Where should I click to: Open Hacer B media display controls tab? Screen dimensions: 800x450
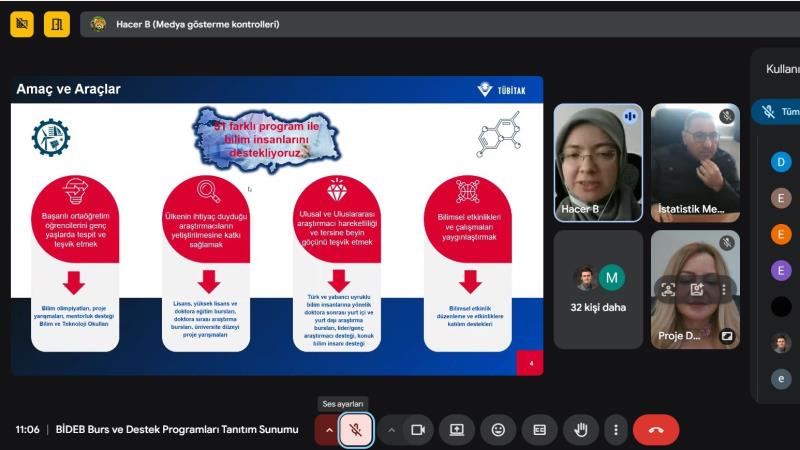point(185,24)
